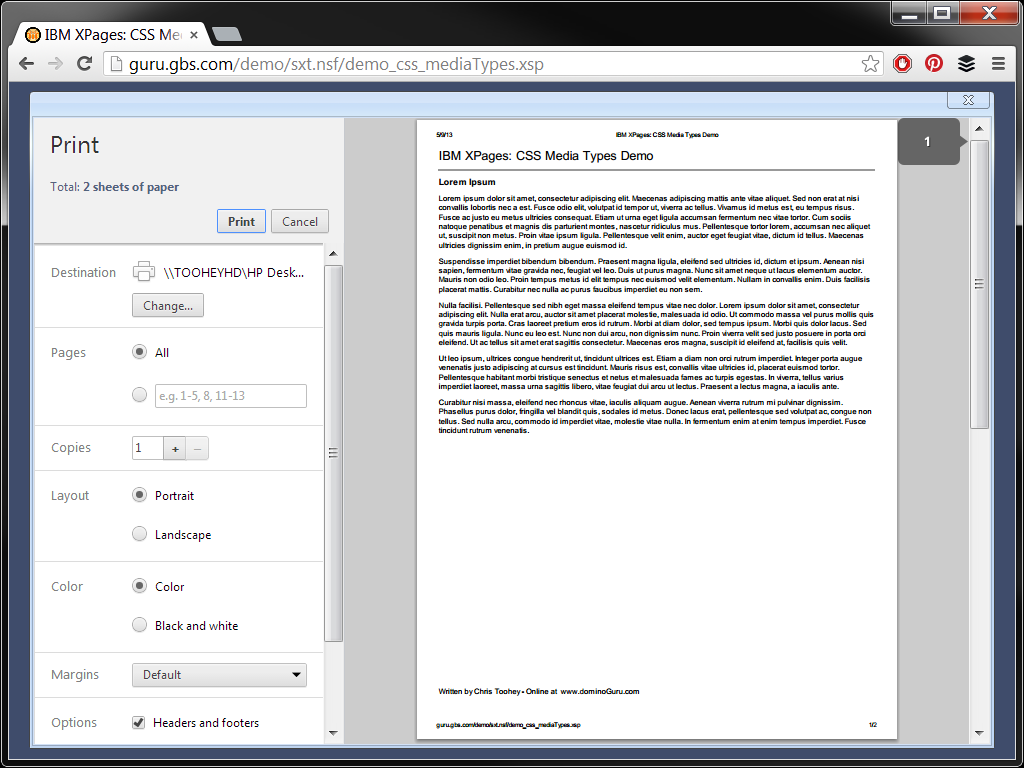Viewport: 1024px width, 768px height.
Task: Click the print preview page thumbnail
Action: click(656, 429)
